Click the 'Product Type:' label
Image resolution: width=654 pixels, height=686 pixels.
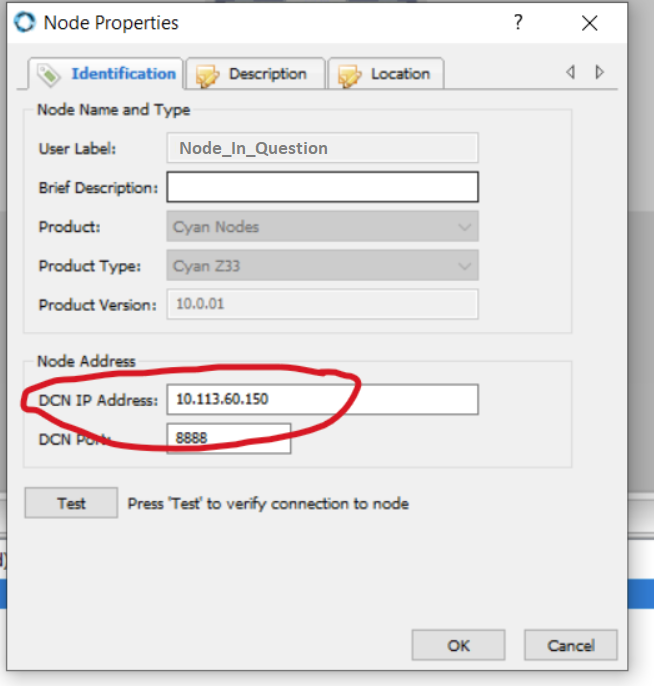(x=90, y=266)
